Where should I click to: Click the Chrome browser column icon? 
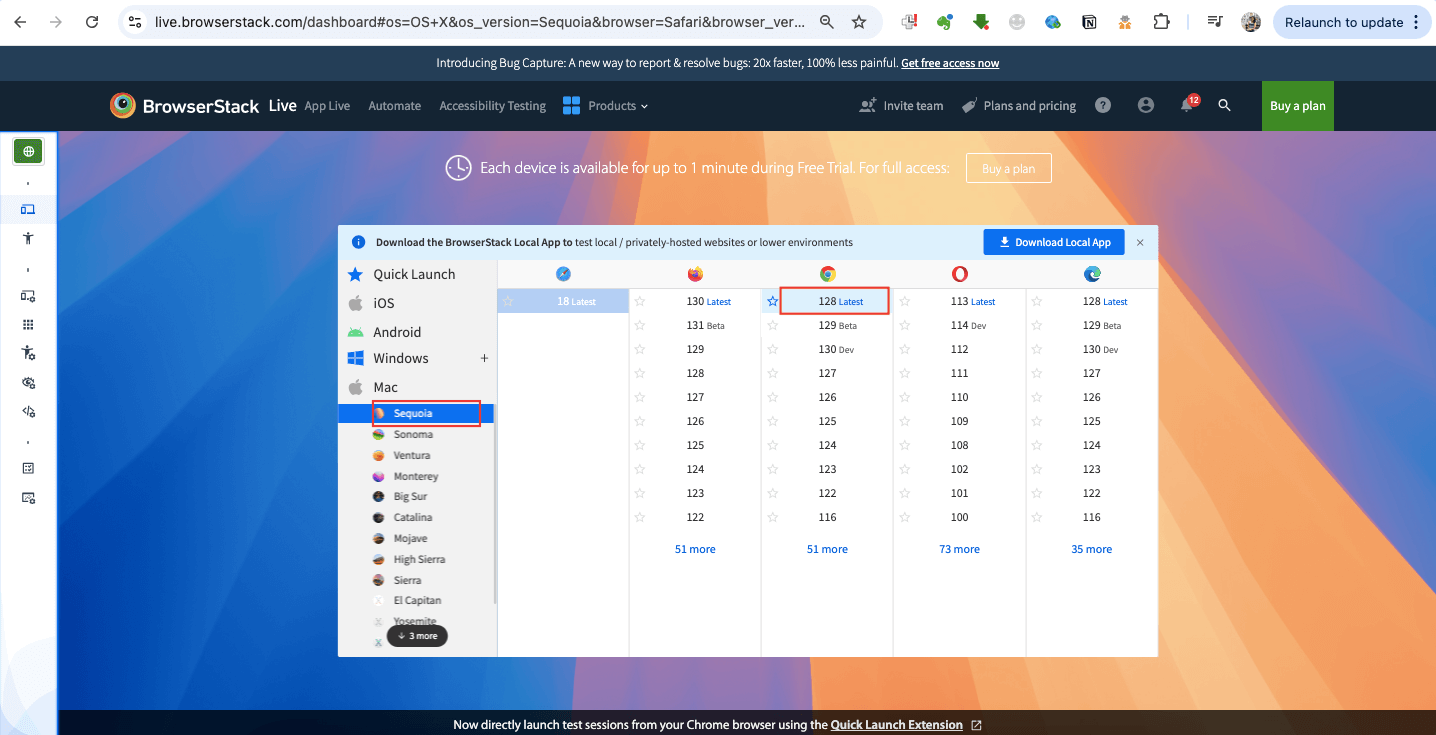pyautogui.click(x=828, y=274)
